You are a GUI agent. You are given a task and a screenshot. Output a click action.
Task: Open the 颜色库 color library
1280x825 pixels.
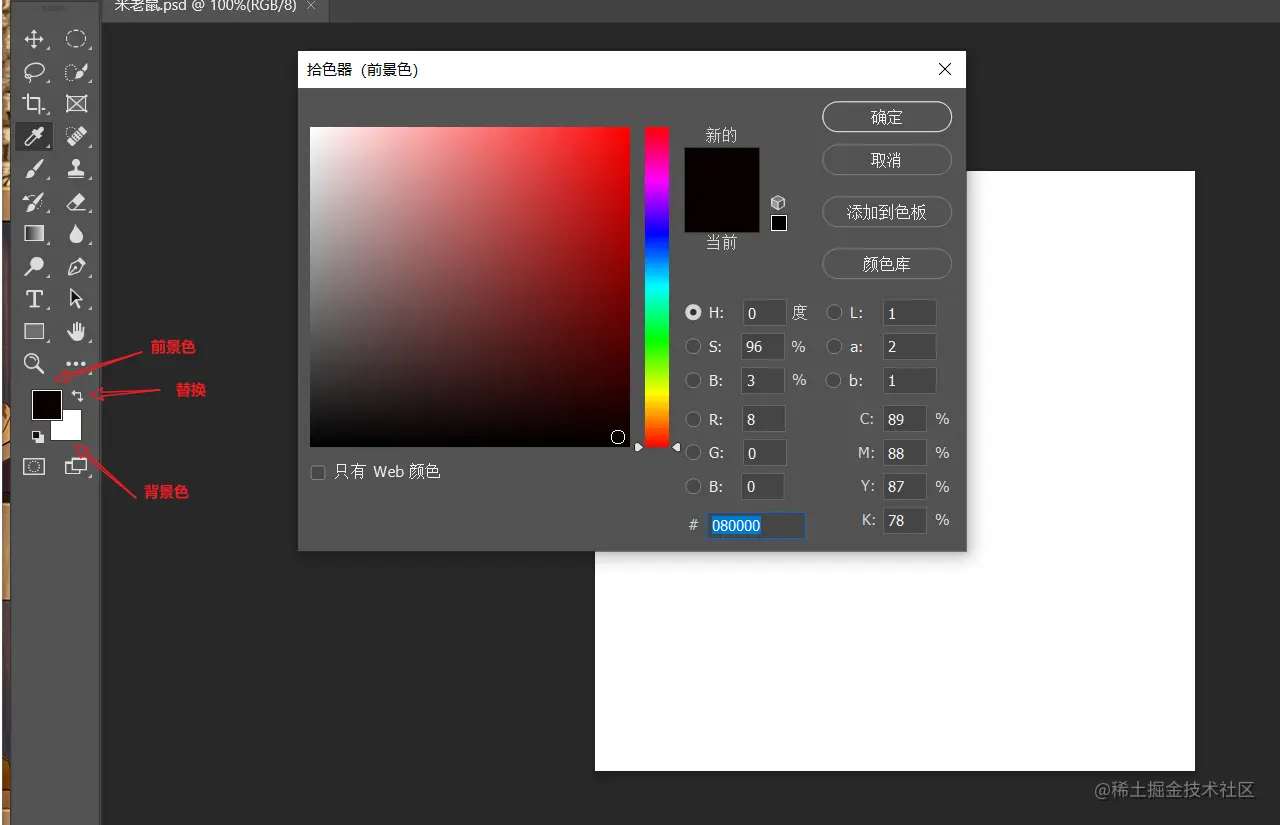886,263
